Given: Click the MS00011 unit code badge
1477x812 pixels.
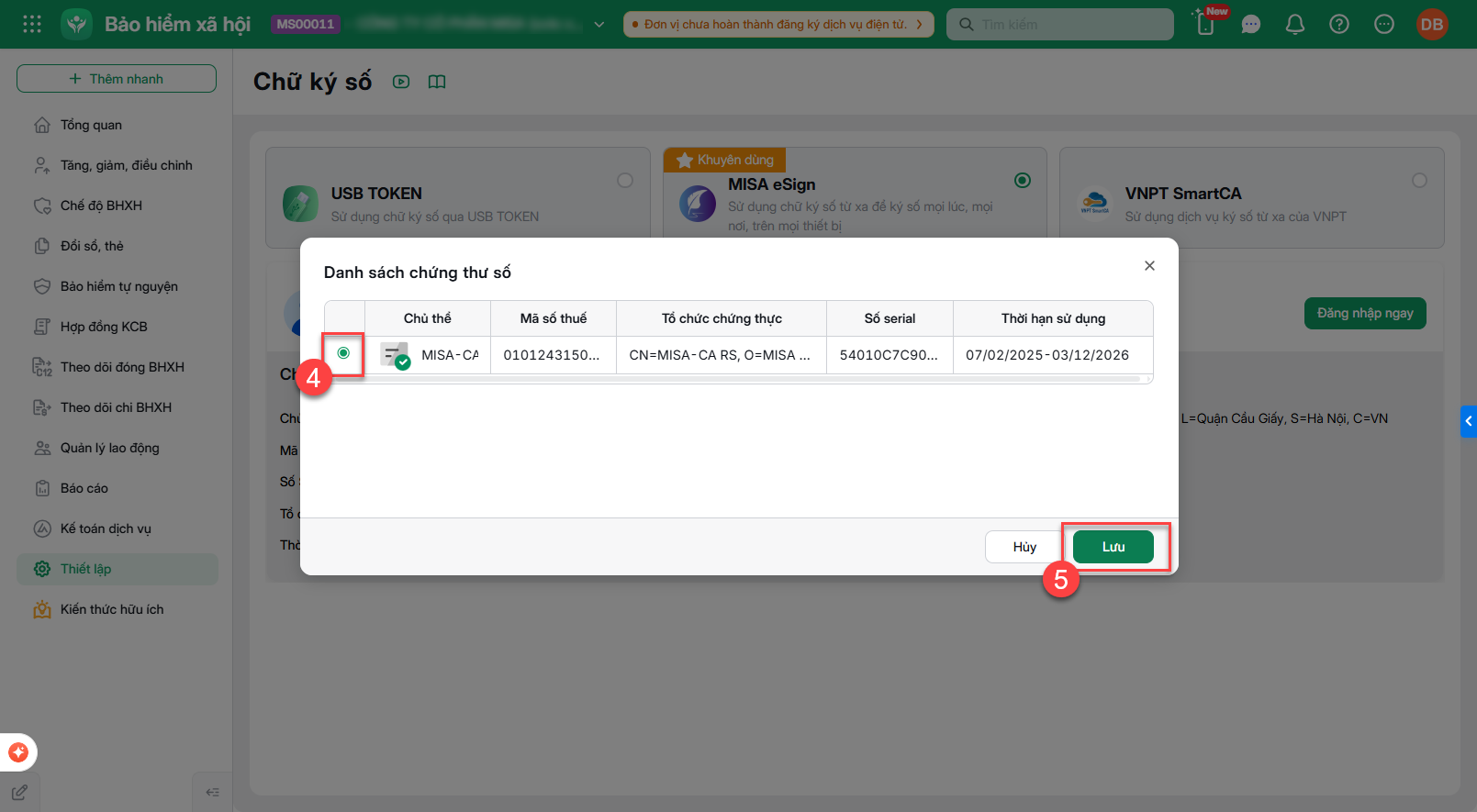Looking at the screenshot, I should (x=306, y=24).
